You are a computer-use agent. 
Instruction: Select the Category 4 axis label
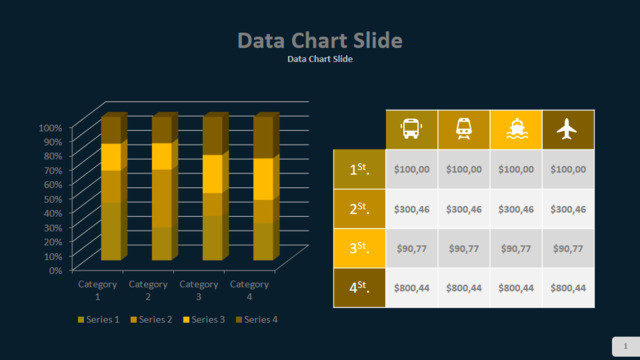(249, 290)
